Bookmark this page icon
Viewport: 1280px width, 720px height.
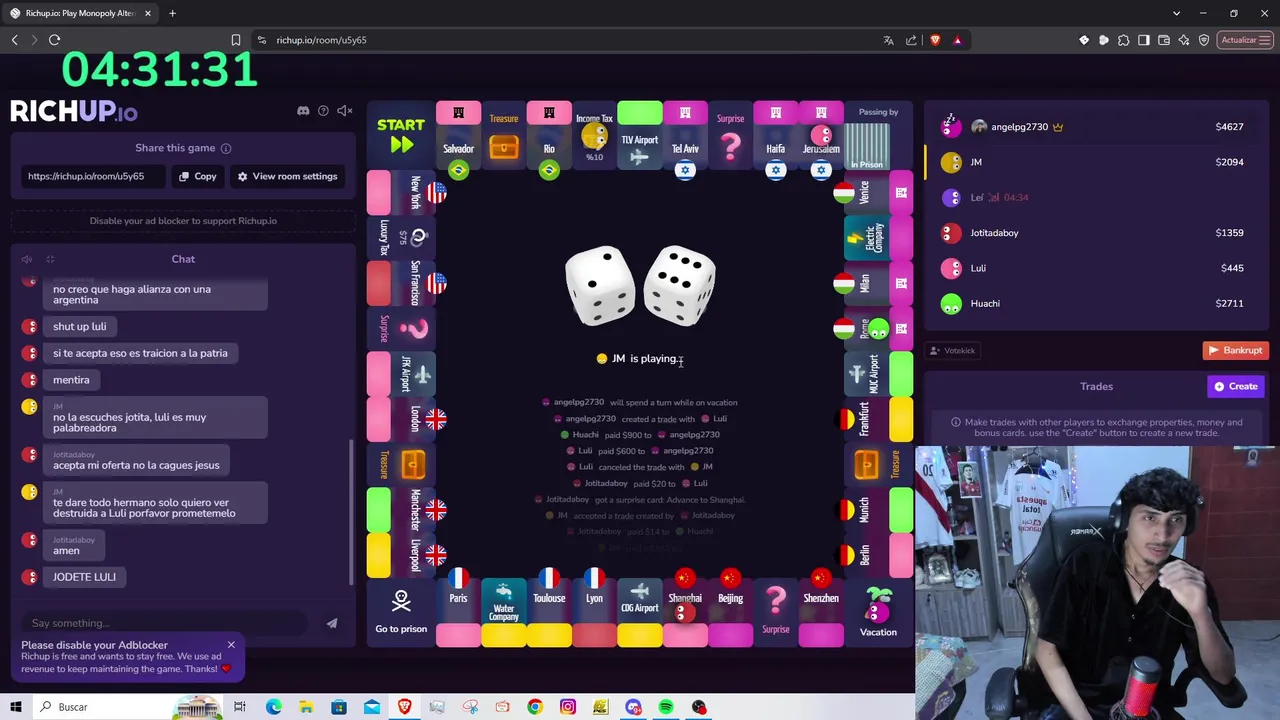[236, 40]
